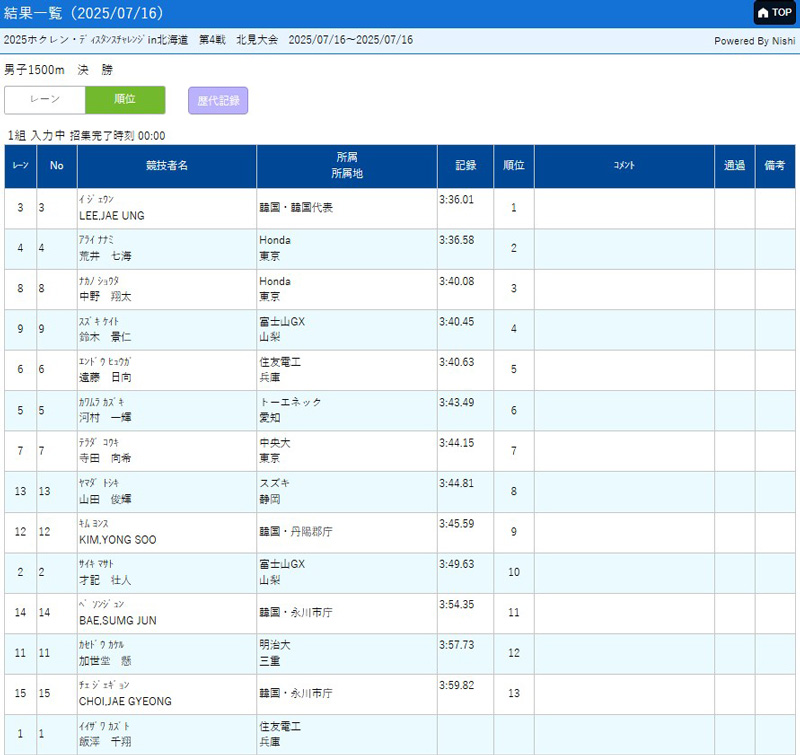Click affiliation 韓国・韓国代表

coord(296,208)
